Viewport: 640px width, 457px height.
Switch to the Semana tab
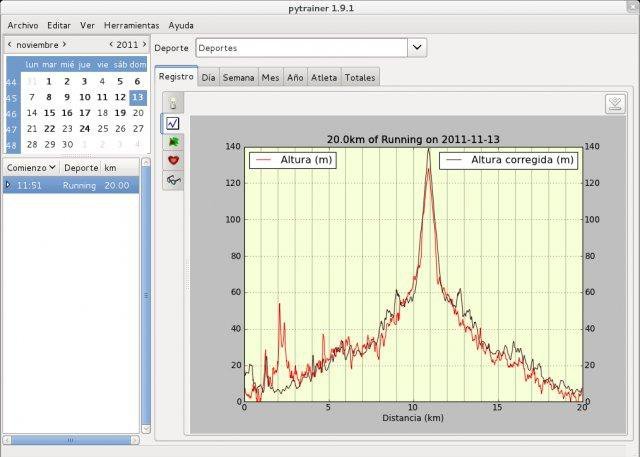click(x=238, y=77)
